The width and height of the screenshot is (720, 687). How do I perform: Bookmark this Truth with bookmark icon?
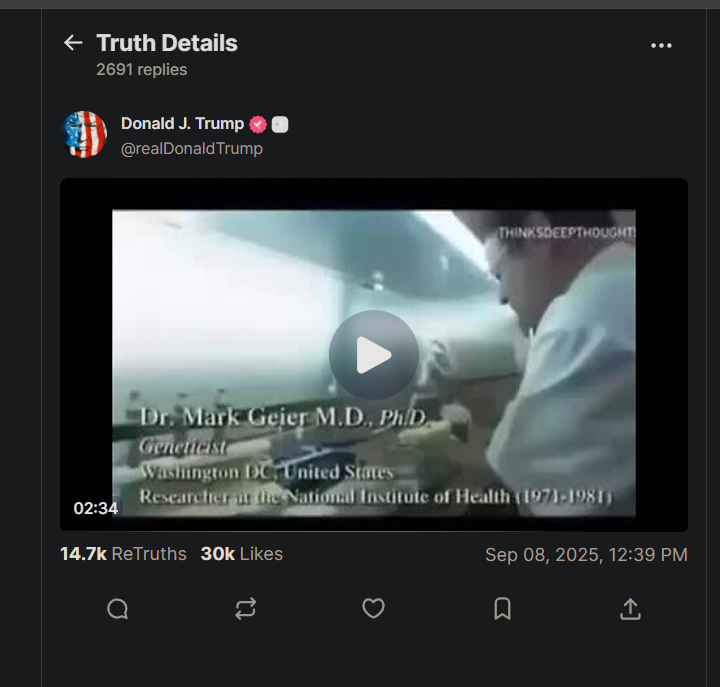tap(502, 609)
